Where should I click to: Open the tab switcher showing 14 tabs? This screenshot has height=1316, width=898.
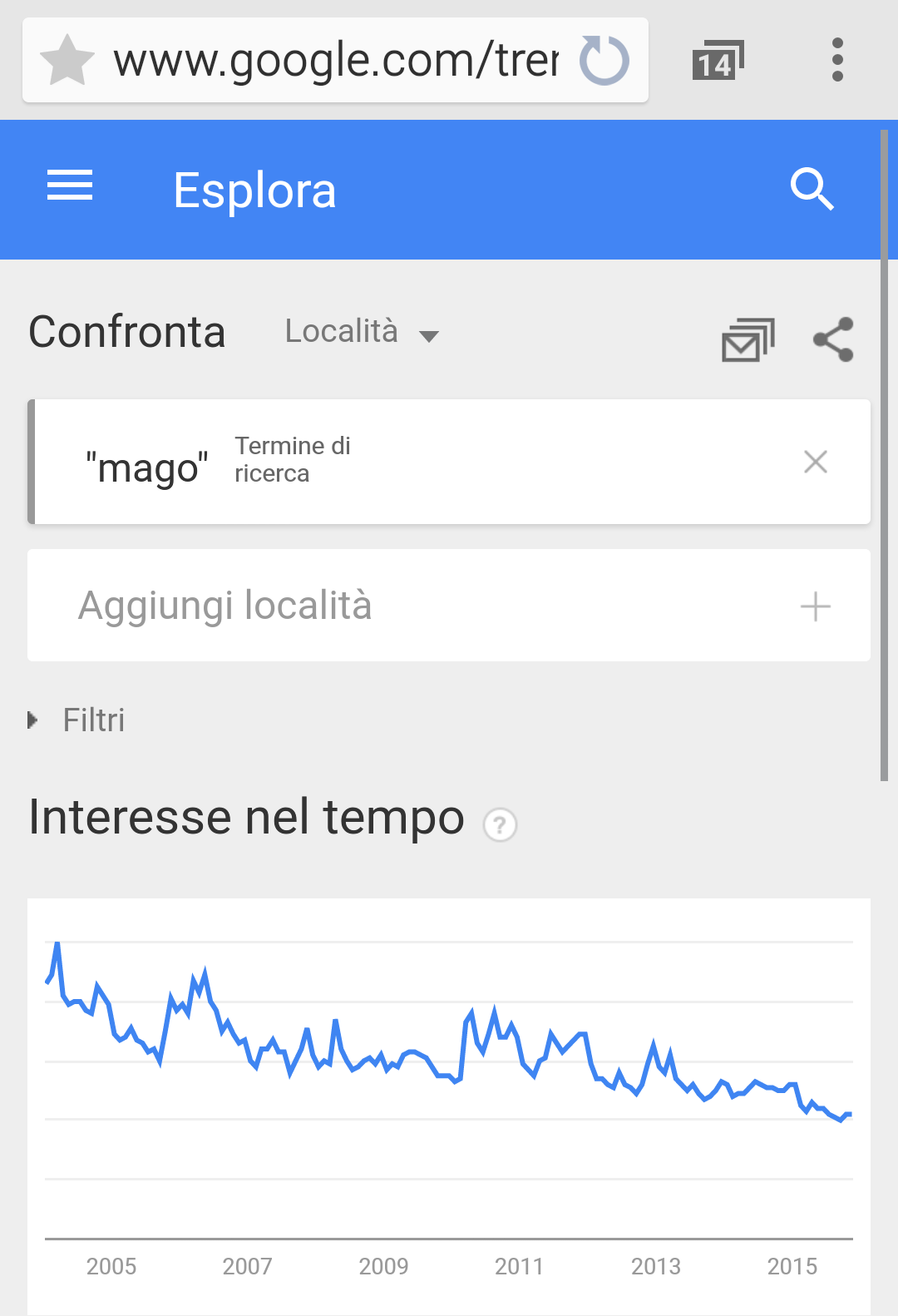pos(718,60)
